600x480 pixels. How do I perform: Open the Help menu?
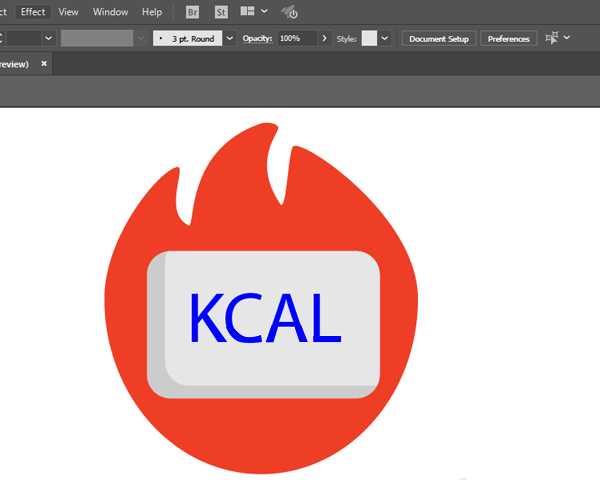point(152,12)
